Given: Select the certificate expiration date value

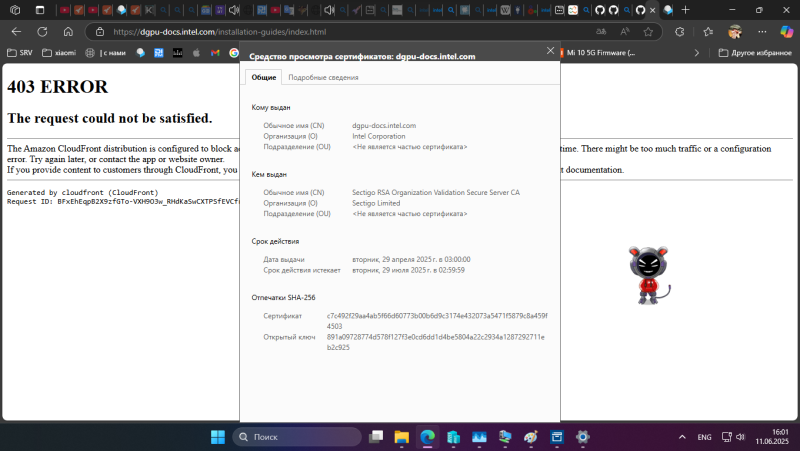Looking at the screenshot, I should point(408,270).
